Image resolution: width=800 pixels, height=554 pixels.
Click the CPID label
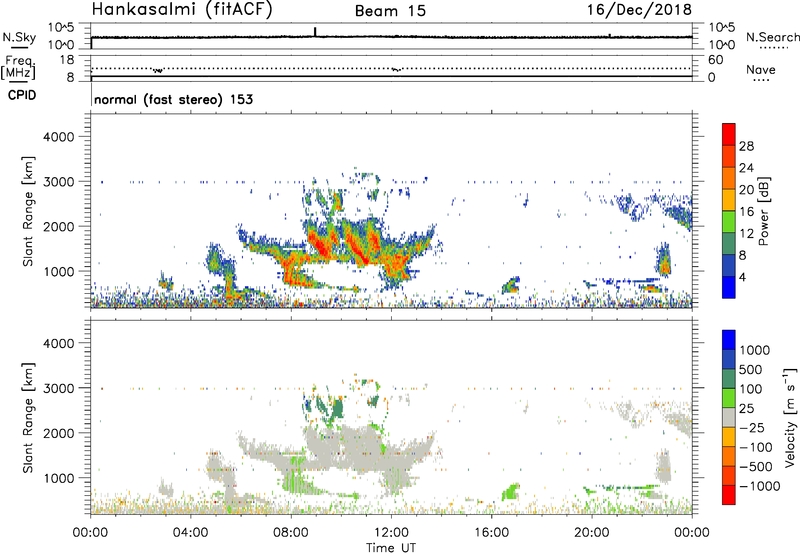pos(22,95)
